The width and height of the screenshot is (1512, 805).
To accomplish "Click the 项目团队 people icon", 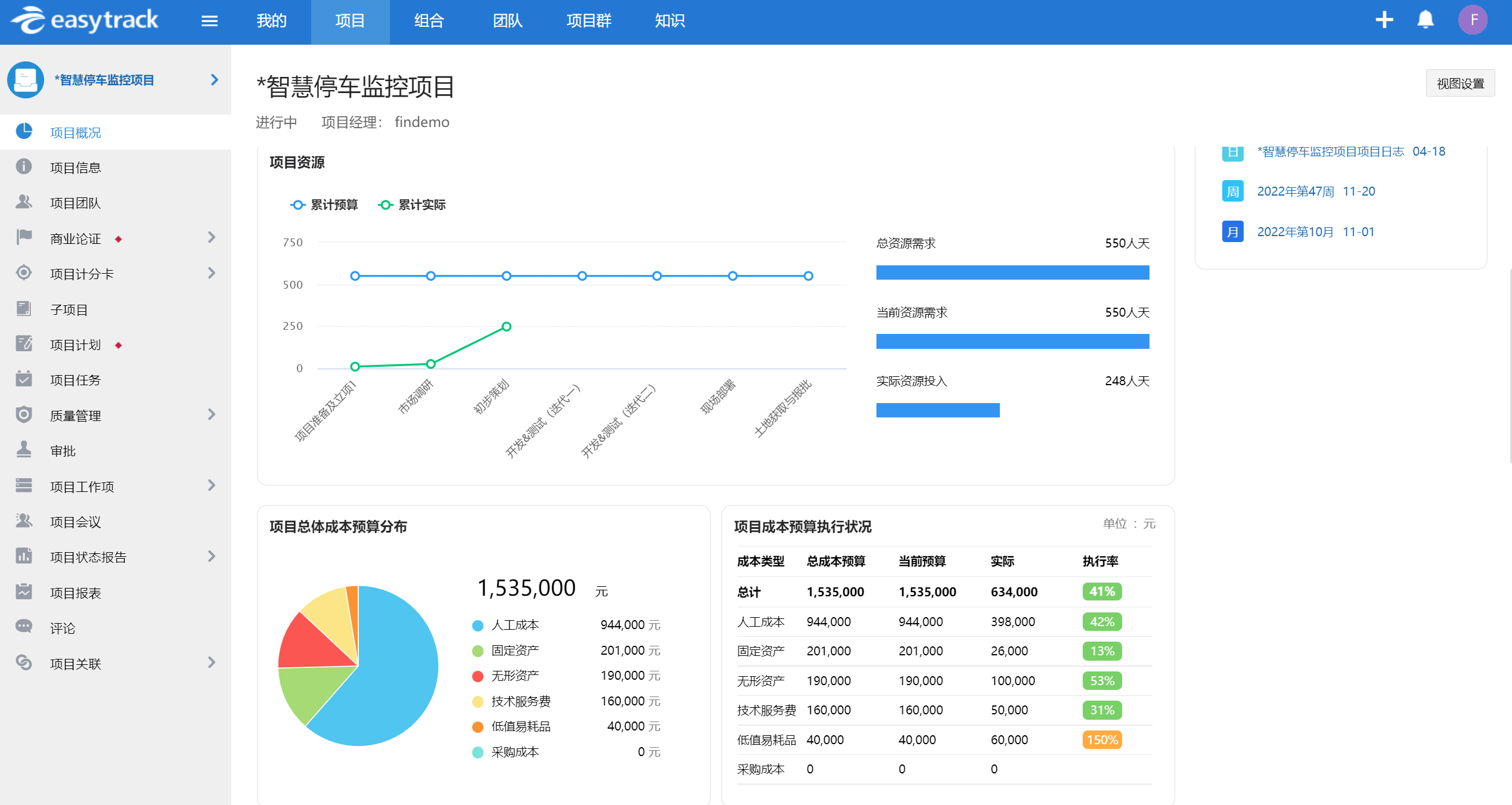I will 24,202.
